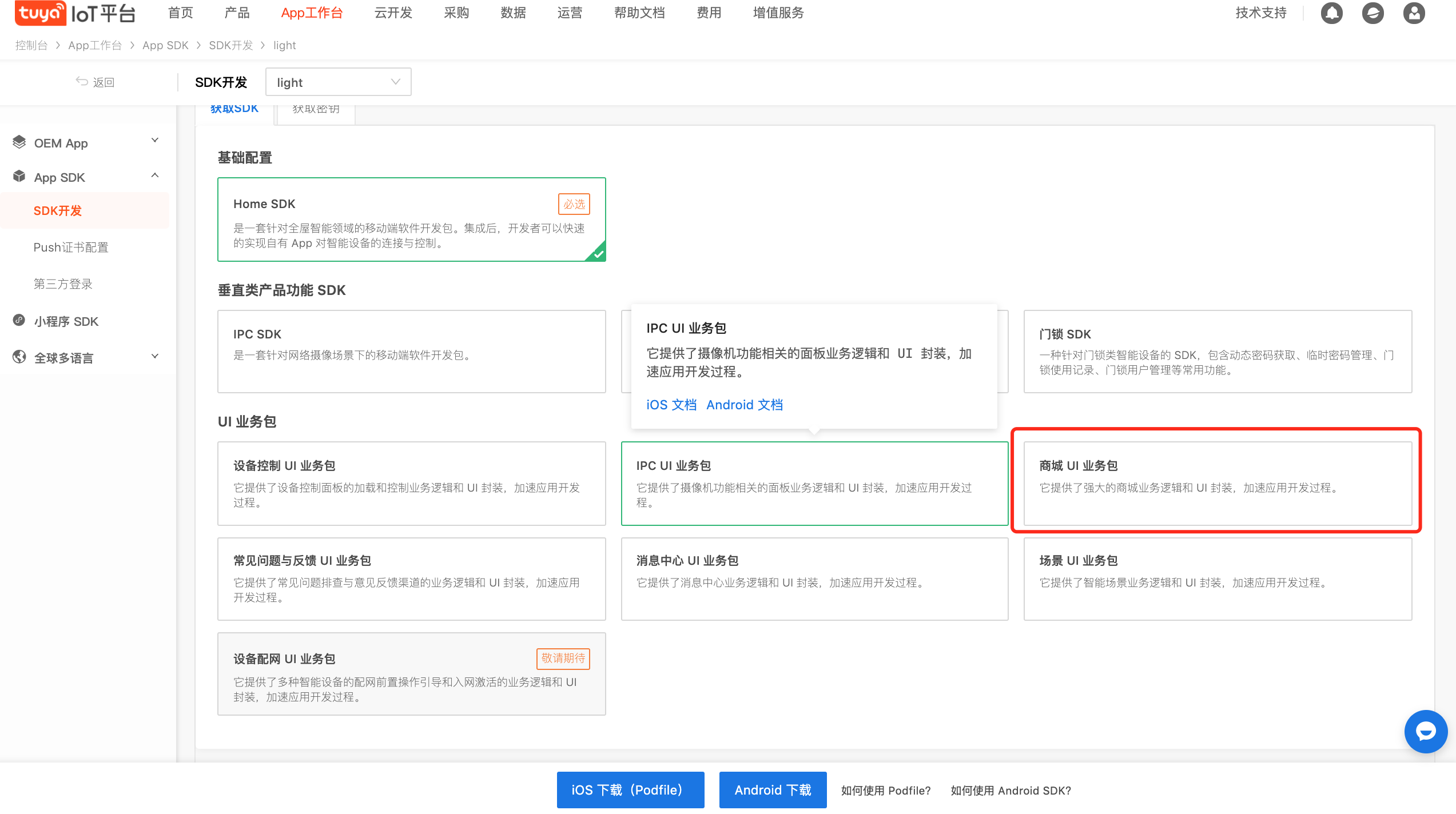Image resolution: width=1456 pixels, height=814 pixels.
Task: Toggle the selected IPC UI 业务包 card
Action: click(x=814, y=484)
